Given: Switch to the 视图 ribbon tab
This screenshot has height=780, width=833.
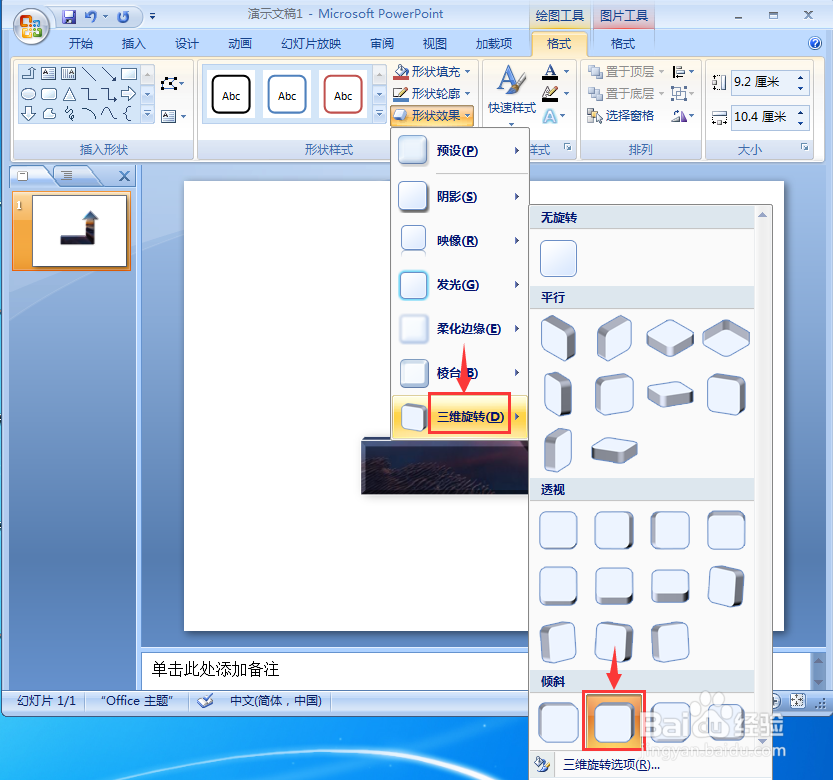Looking at the screenshot, I should [x=435, y=44].
